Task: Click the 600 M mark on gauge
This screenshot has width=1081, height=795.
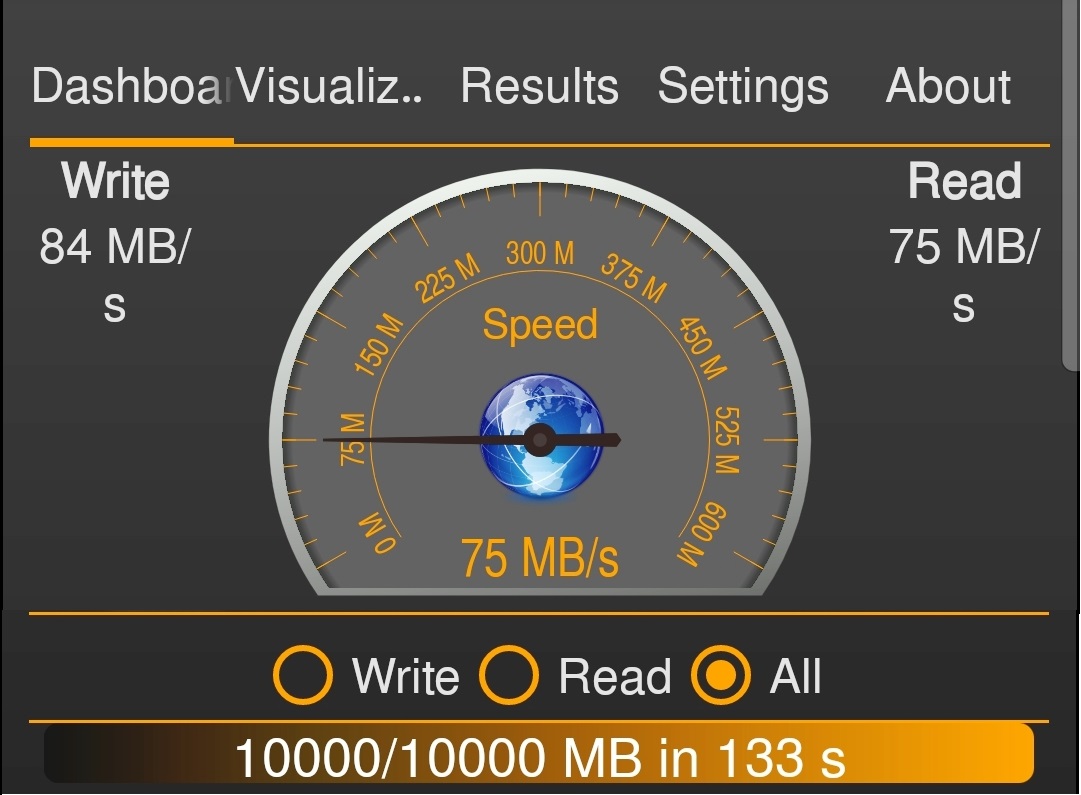Action: pos(702,535)
